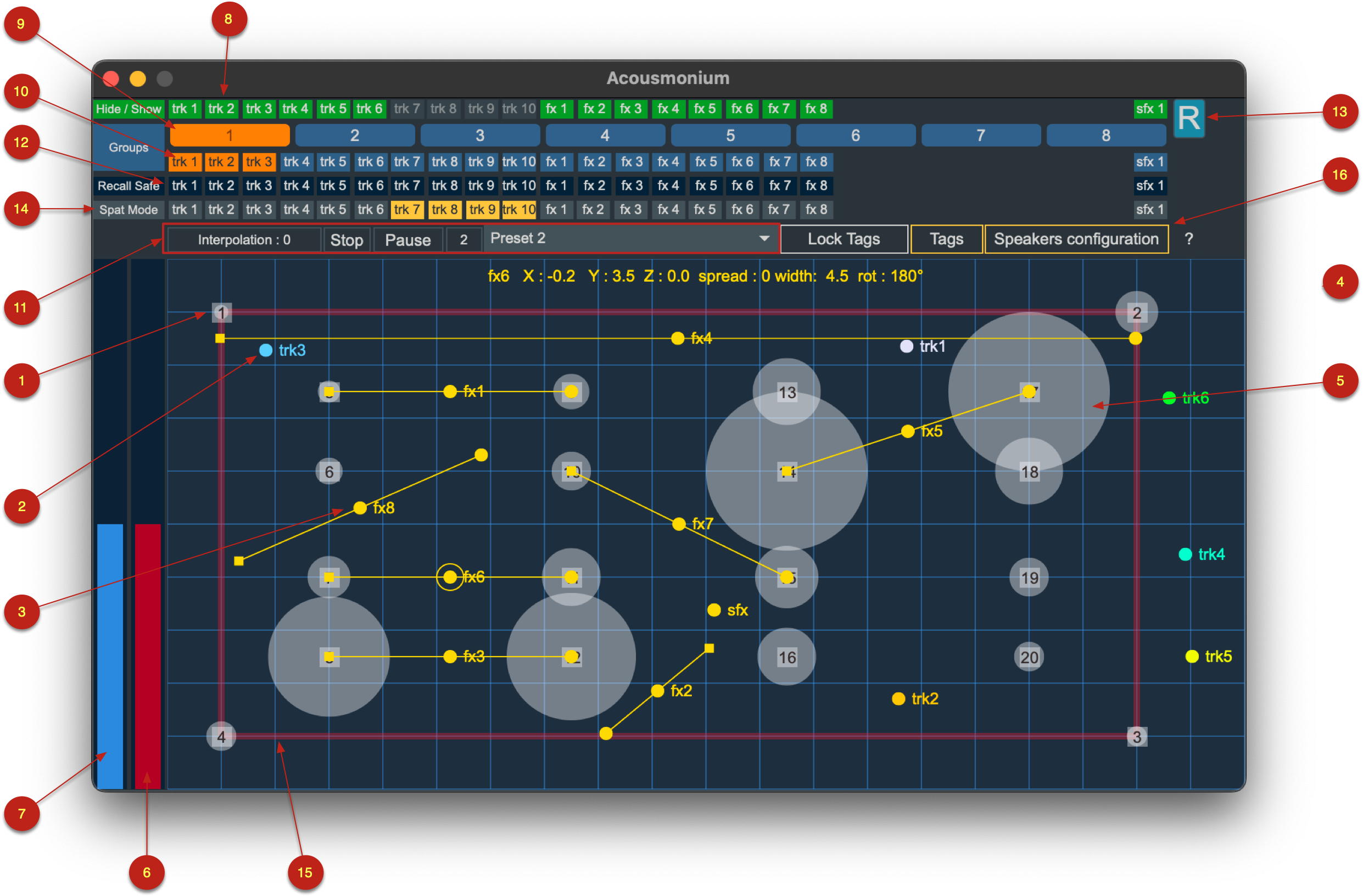Select the trk4 source dot

pyautogui.click(x=1185, y=554)
